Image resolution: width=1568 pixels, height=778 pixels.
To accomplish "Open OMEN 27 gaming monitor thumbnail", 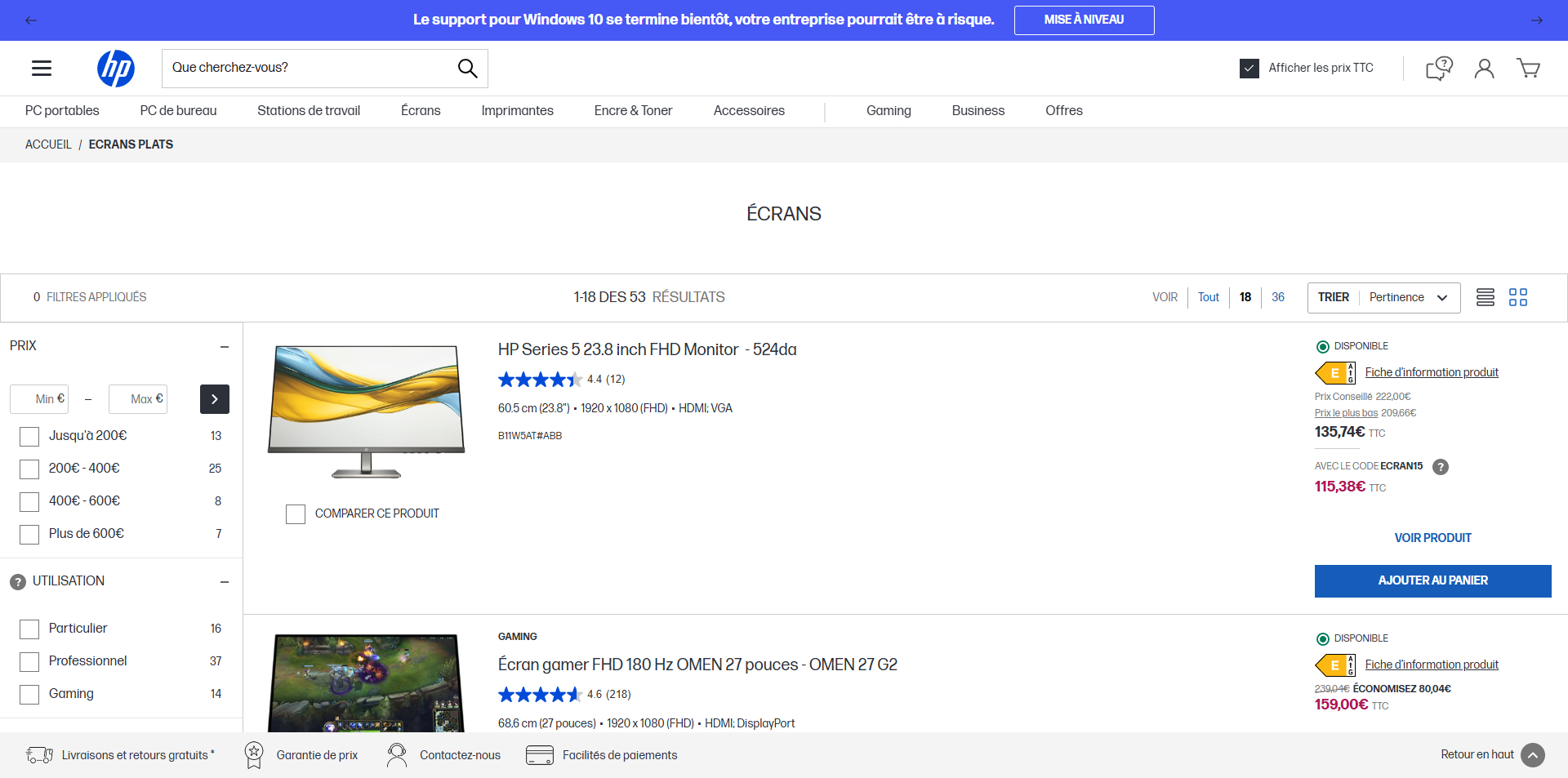I will coord(367,683).
